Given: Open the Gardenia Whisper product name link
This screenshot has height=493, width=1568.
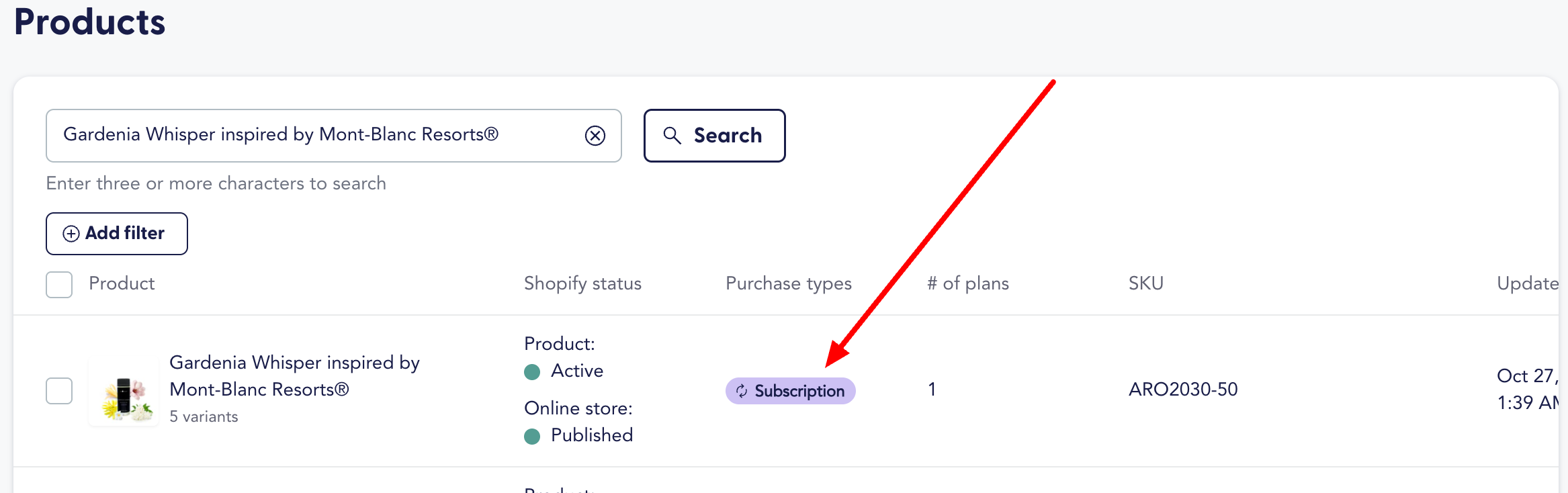Looking at the screenshot, I should click(x=294, y=376).
